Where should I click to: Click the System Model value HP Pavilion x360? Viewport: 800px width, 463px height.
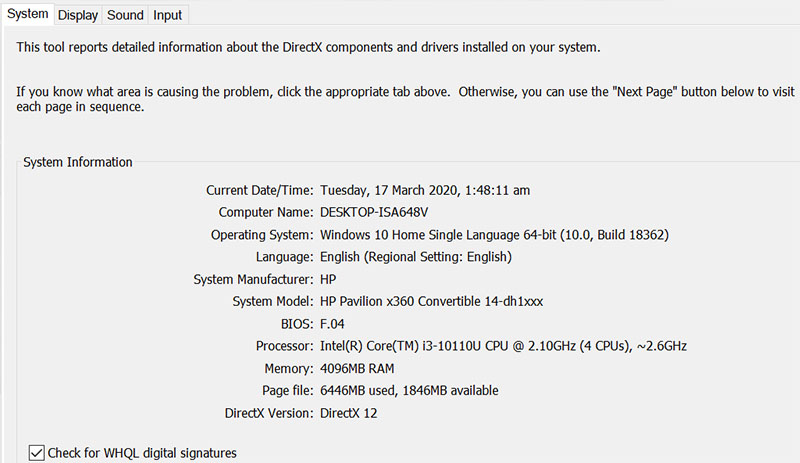point(431,301)
